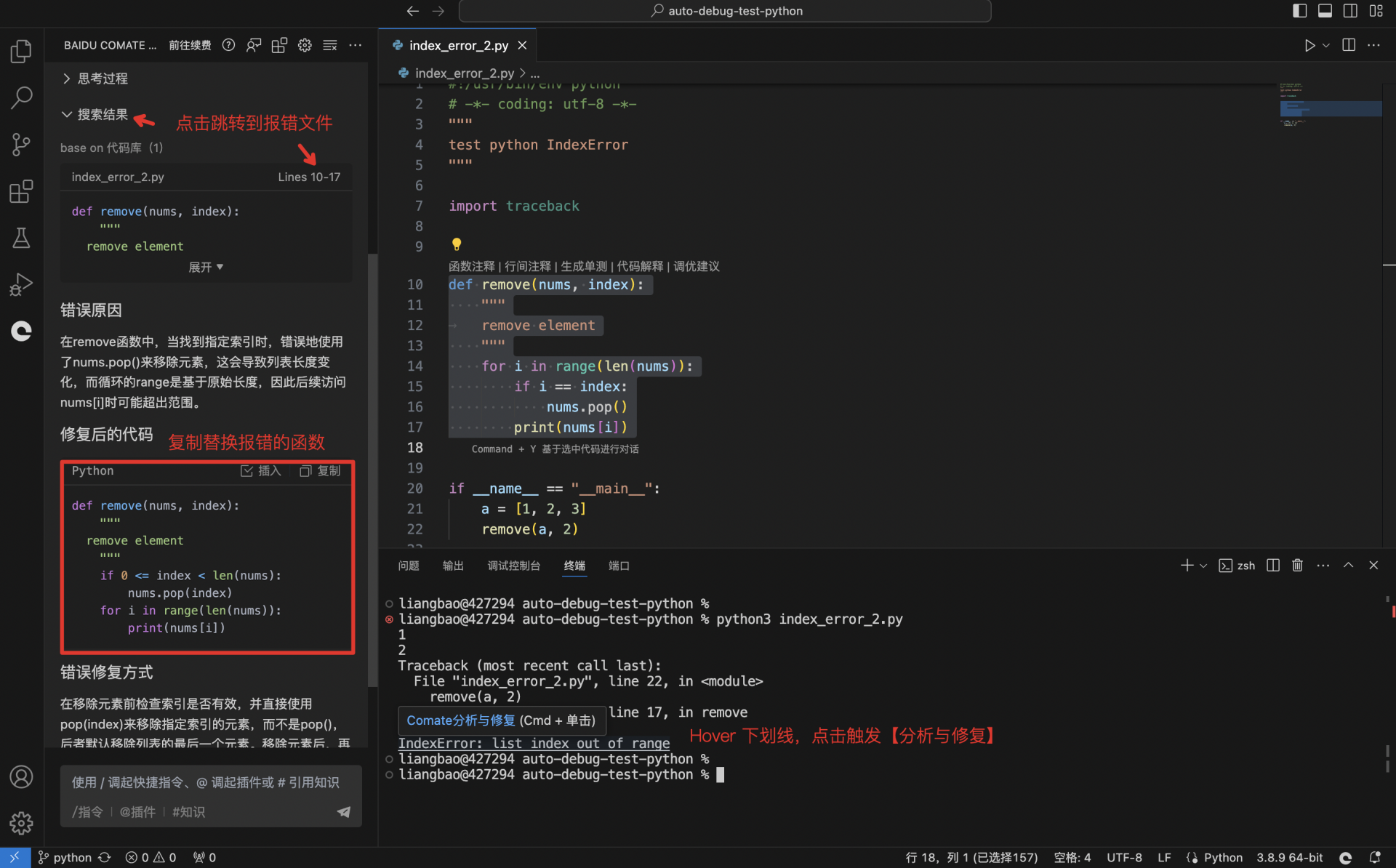Open Accounts menu in activity bar
This screenshot has width=1396, height=868.
click(x=21, y=776)
